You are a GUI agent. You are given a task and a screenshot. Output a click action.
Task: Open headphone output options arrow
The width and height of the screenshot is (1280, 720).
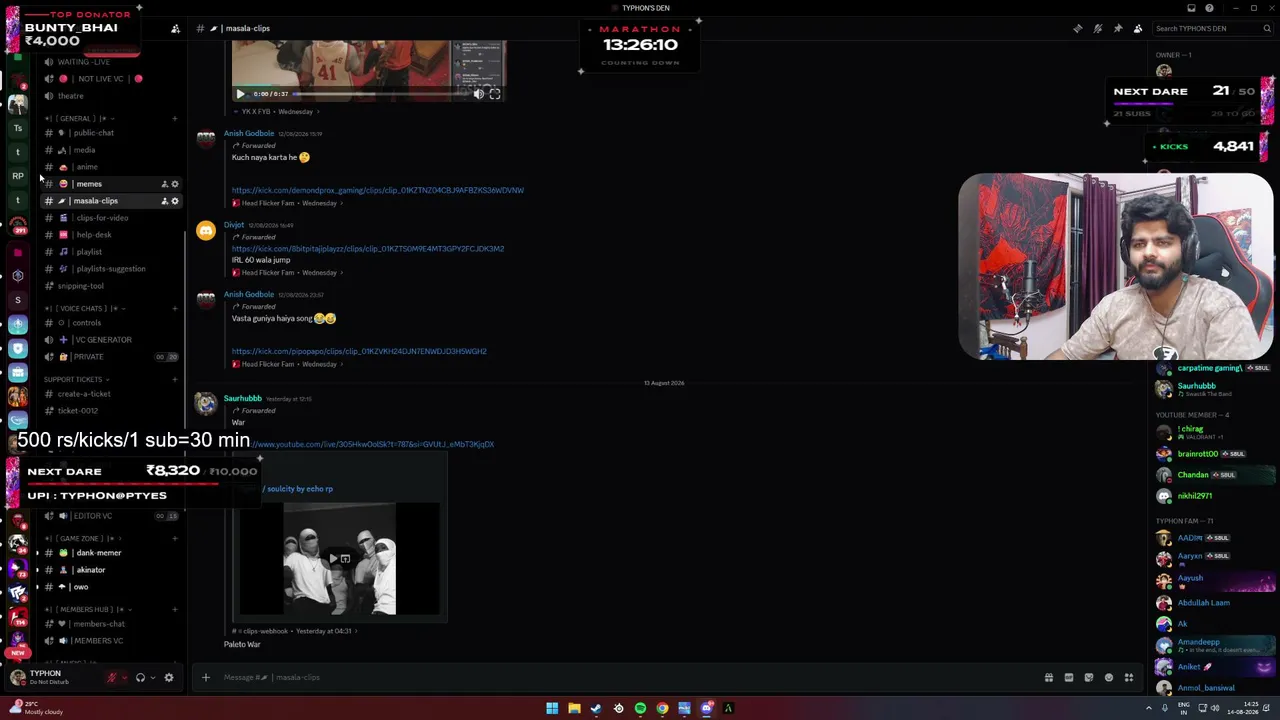(152, 677)
